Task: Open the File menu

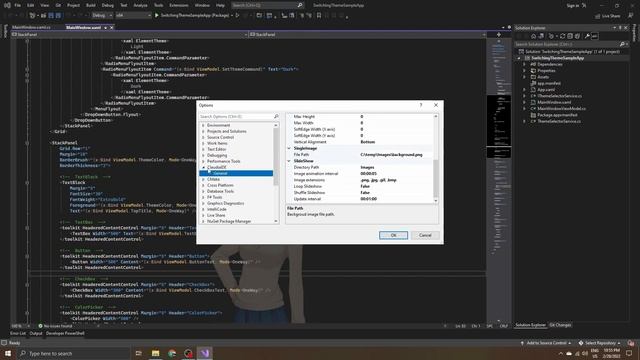Action: pos(18,5)
